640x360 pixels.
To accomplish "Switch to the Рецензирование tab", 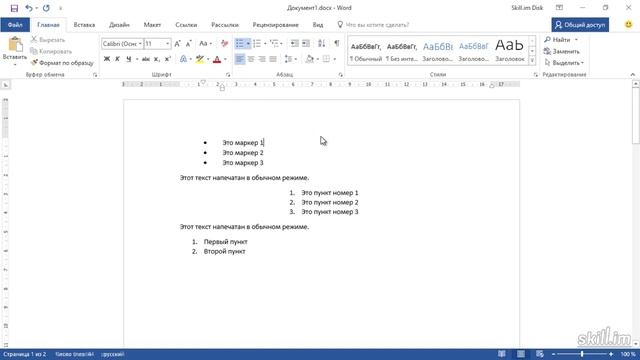I will click(x=276, y=24).
